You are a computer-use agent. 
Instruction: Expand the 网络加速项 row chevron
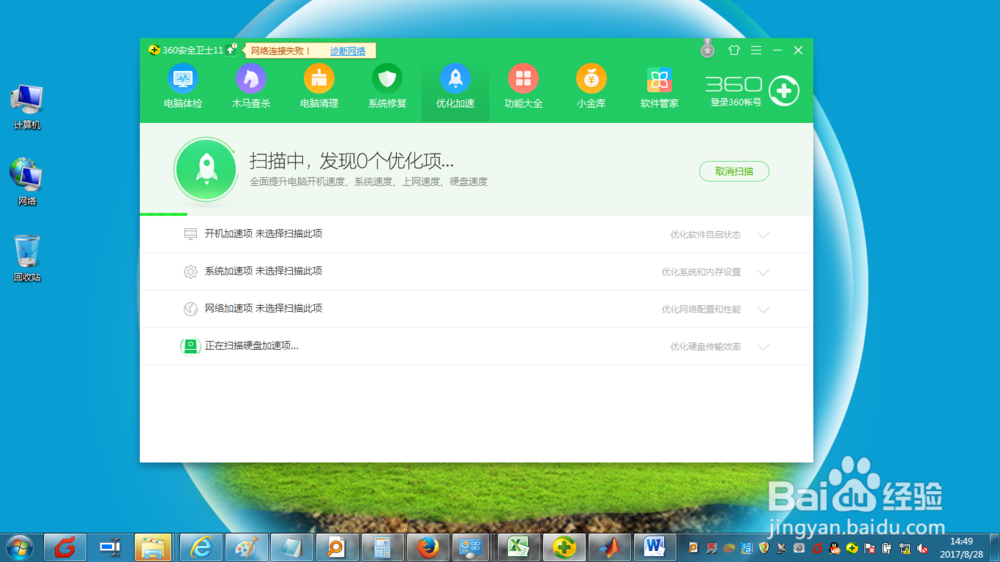[763, 309]
